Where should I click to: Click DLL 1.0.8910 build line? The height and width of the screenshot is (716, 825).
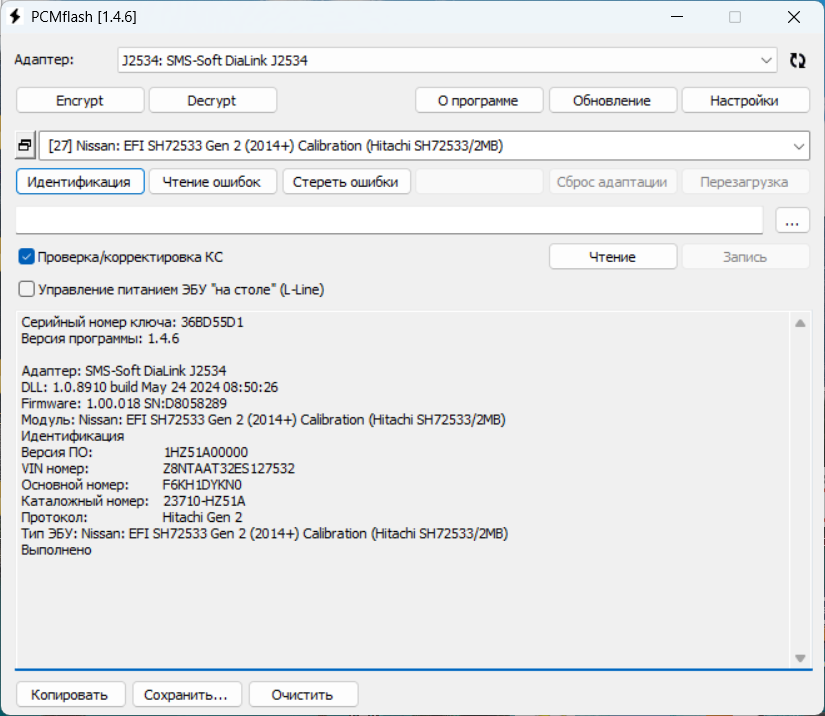coord(149,387)
